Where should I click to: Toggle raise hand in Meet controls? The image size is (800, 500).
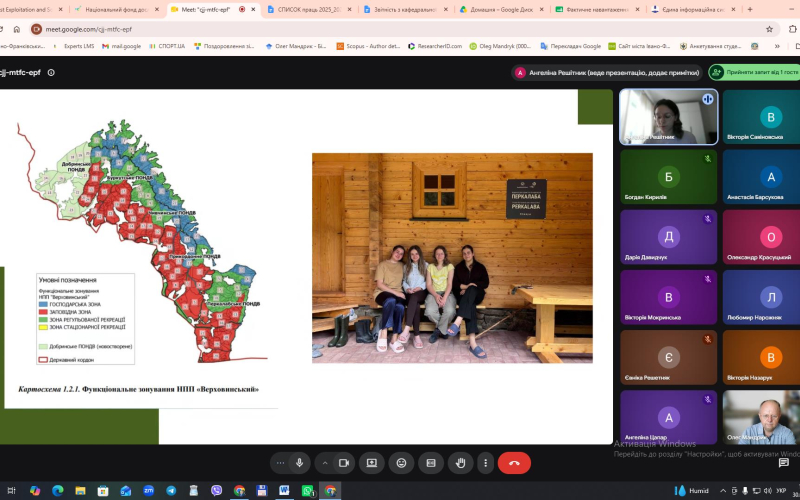click(x=461, y=463)
